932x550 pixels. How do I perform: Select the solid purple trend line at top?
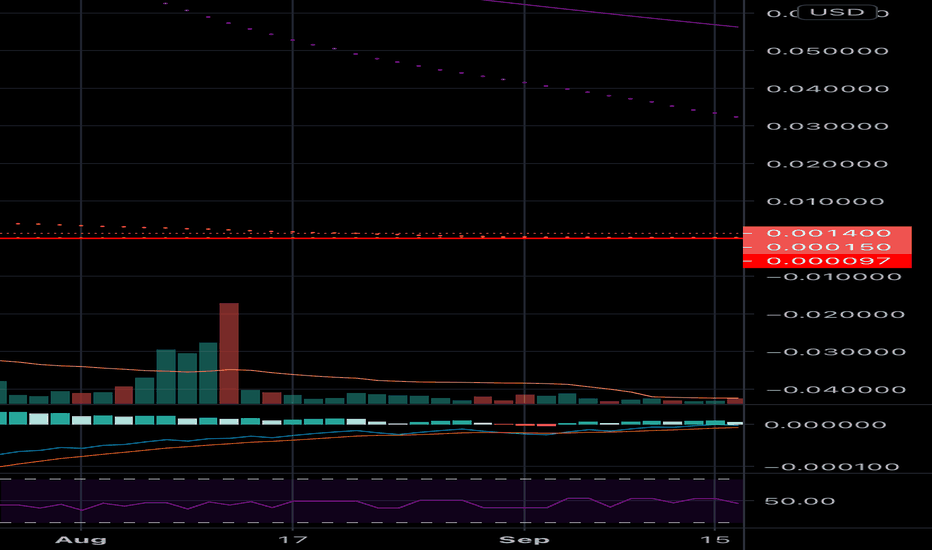(x=609, y=13)
